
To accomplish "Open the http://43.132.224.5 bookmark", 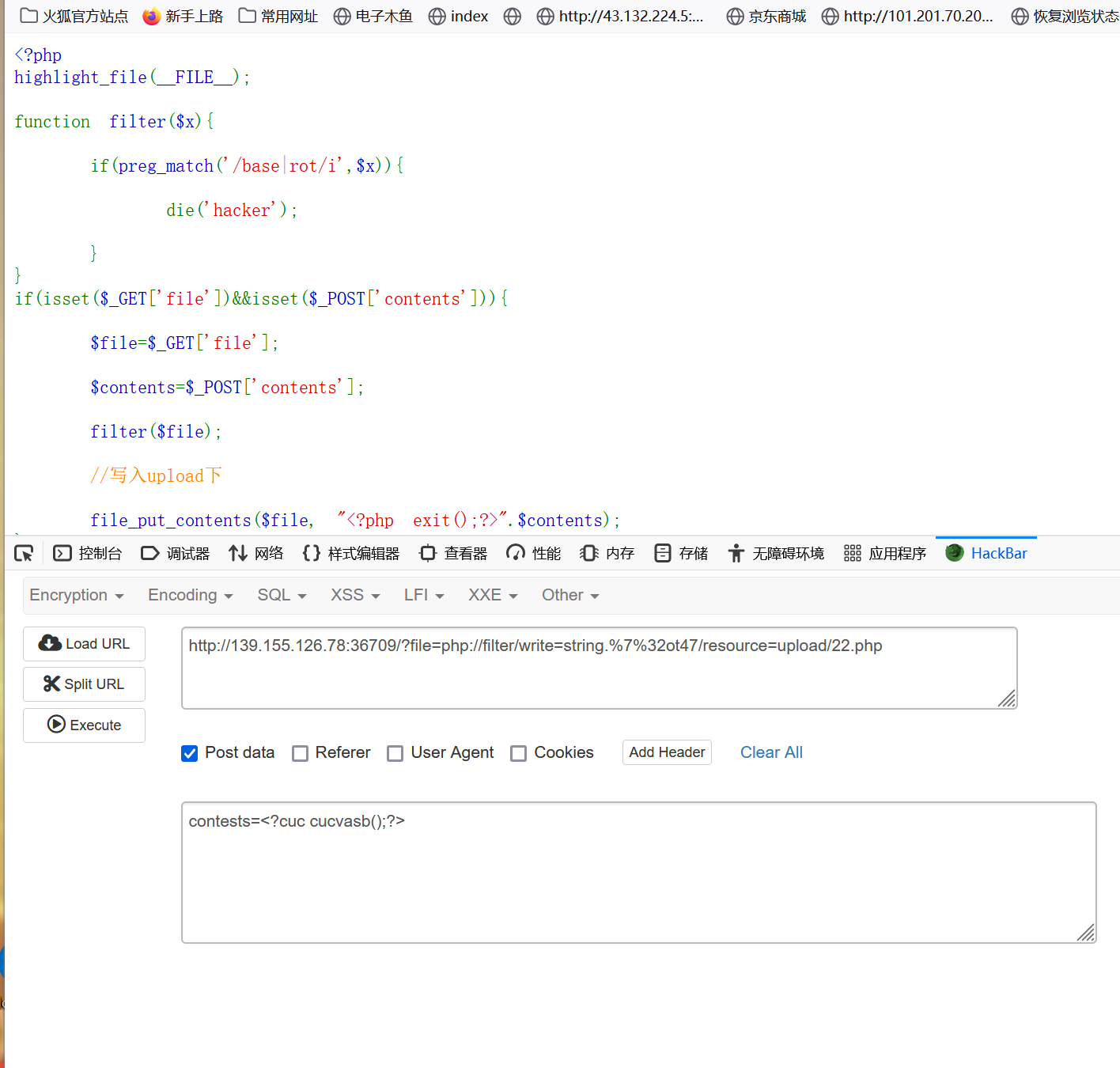I will (619, 16).
